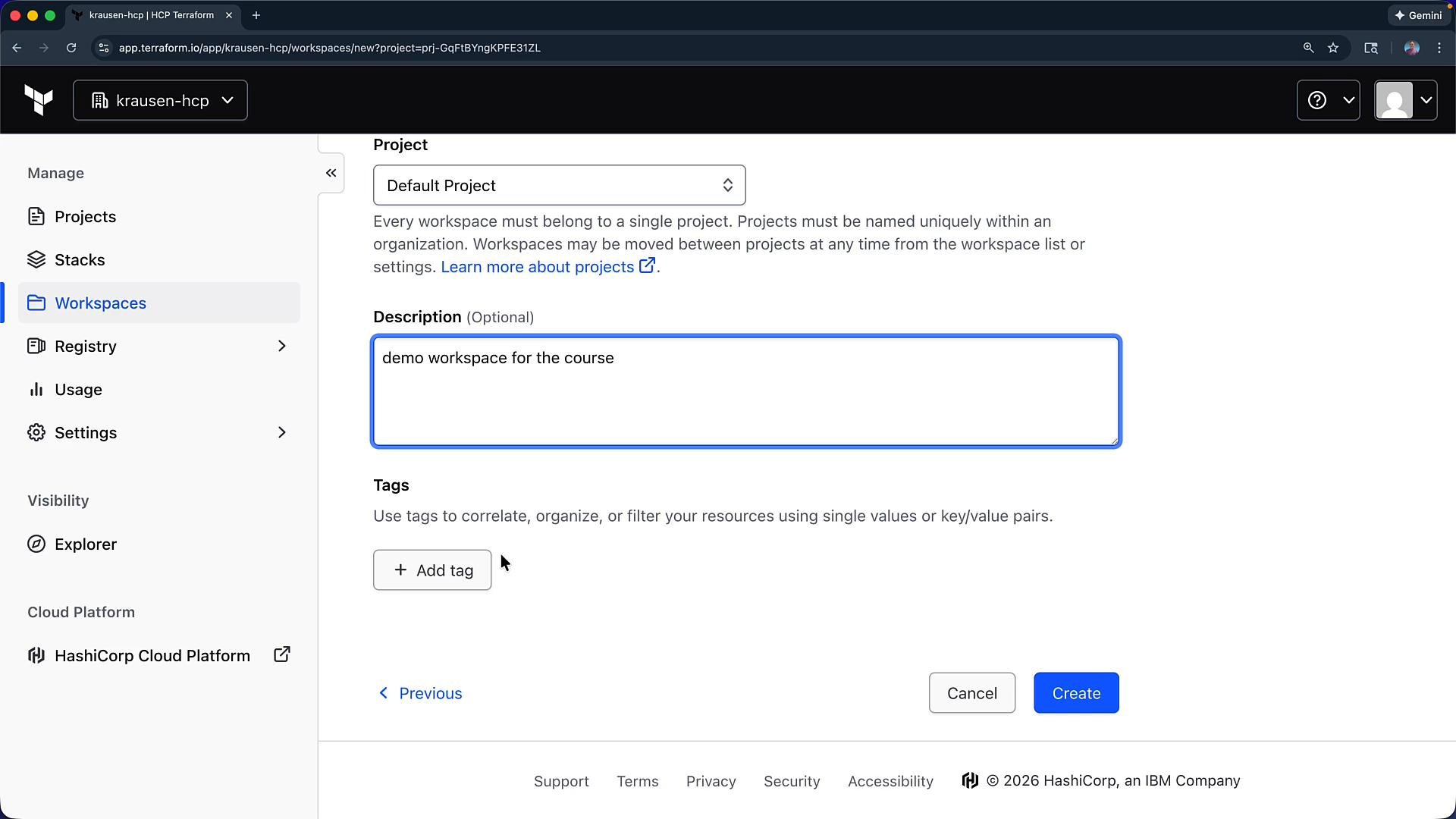The height and width of the screenshot is (819, 1456).
Task: View site information icon in address bar
Action: click(x=104, y=48)
